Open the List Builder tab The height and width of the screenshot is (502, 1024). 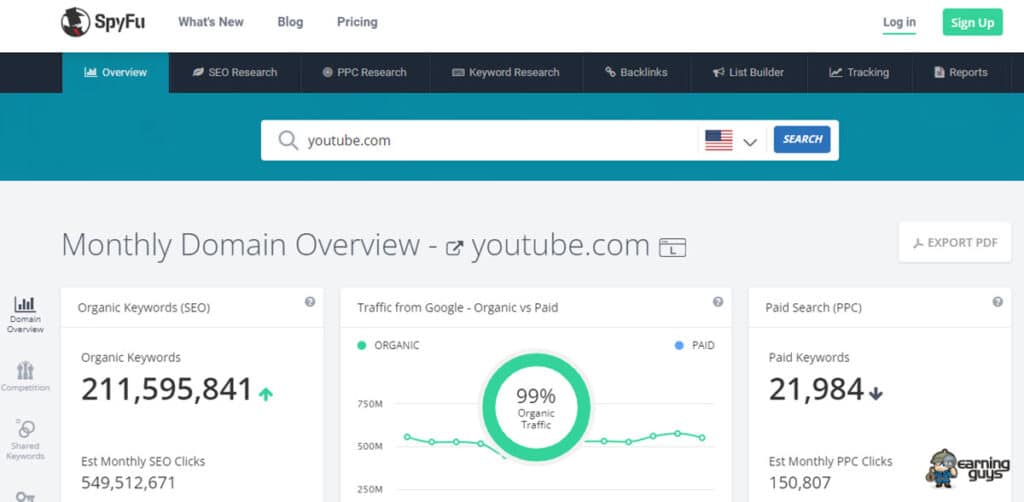(748, 72)
